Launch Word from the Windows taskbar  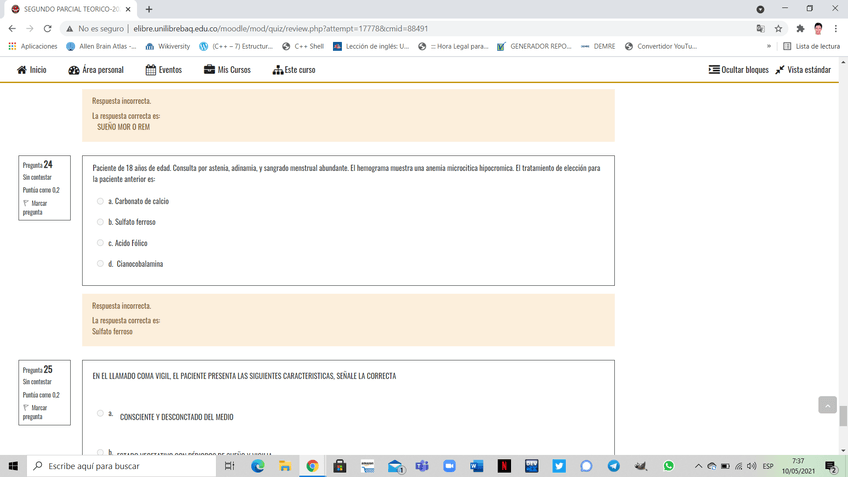[476, 466]
